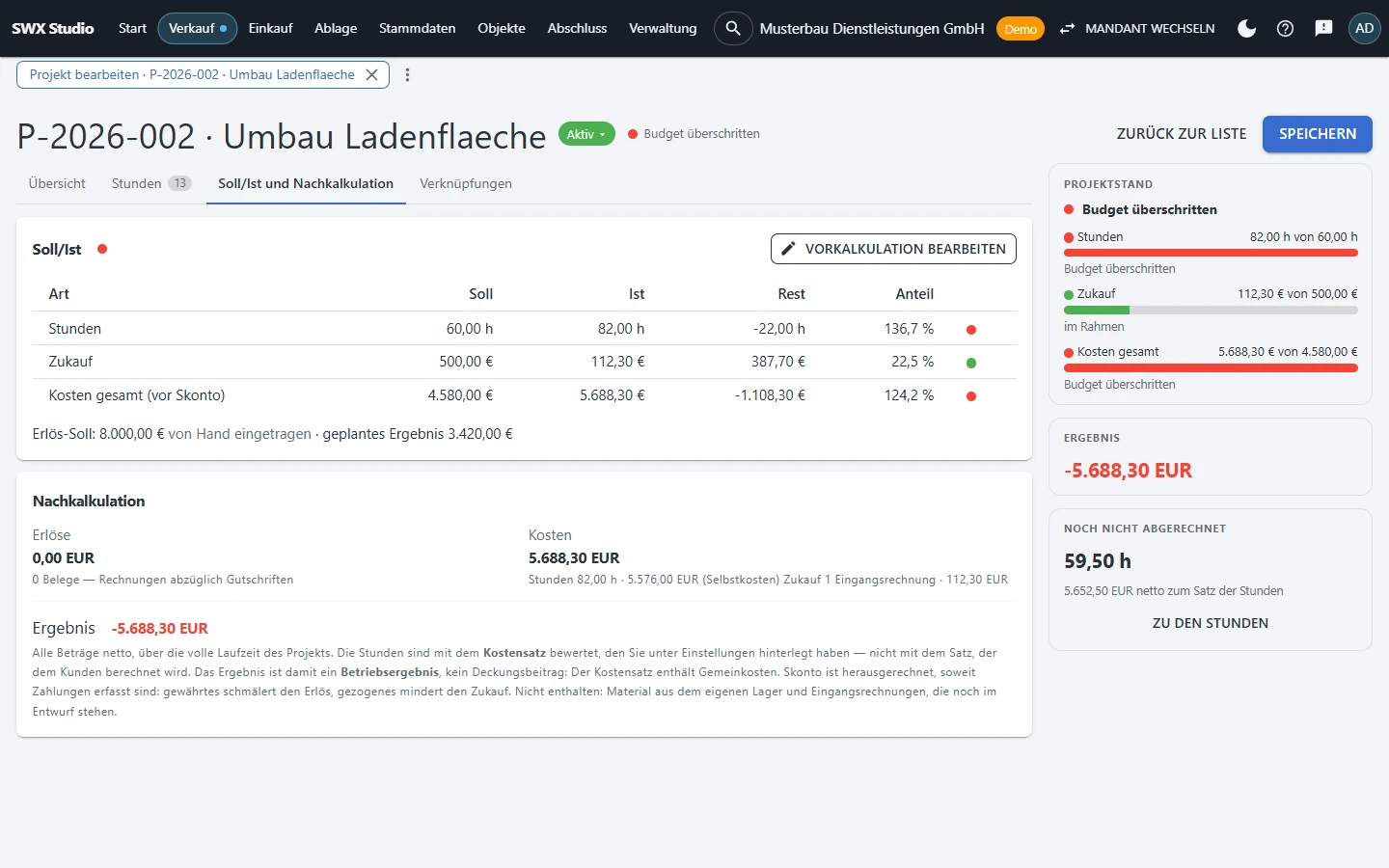1389x868 pixels.
Task: Open the help question mark icon
Action: 1285,28
